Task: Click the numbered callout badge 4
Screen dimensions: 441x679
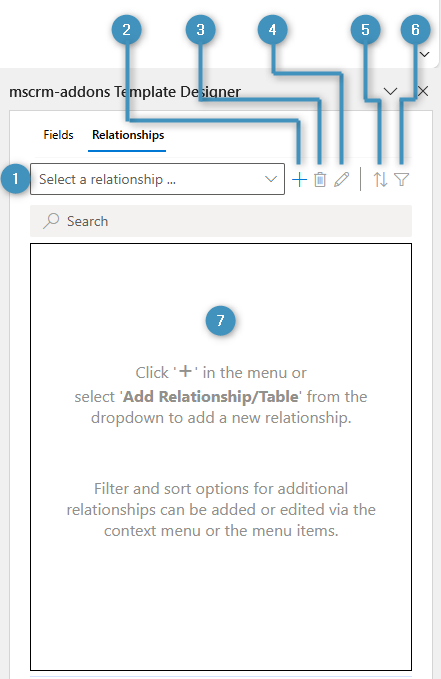Action: click(x=272, y=29)
